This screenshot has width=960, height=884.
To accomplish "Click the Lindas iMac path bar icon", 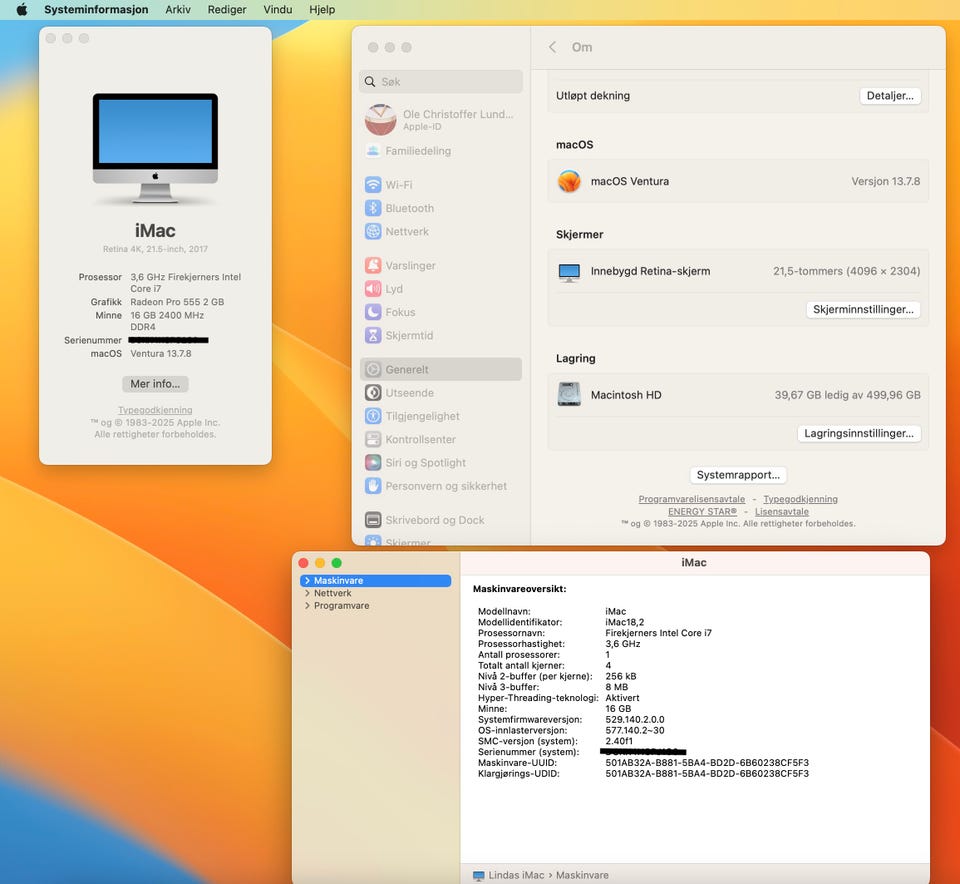I will [479, 875].
